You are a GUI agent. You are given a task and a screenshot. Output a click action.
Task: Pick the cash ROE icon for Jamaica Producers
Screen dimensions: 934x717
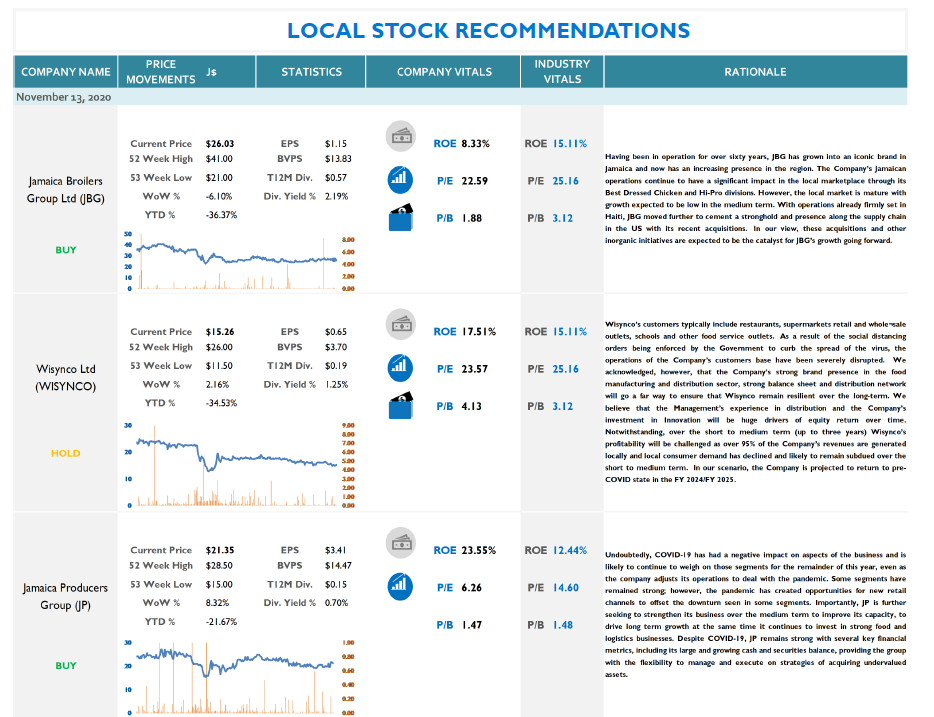pyautogui.click(x=401, y=543)
